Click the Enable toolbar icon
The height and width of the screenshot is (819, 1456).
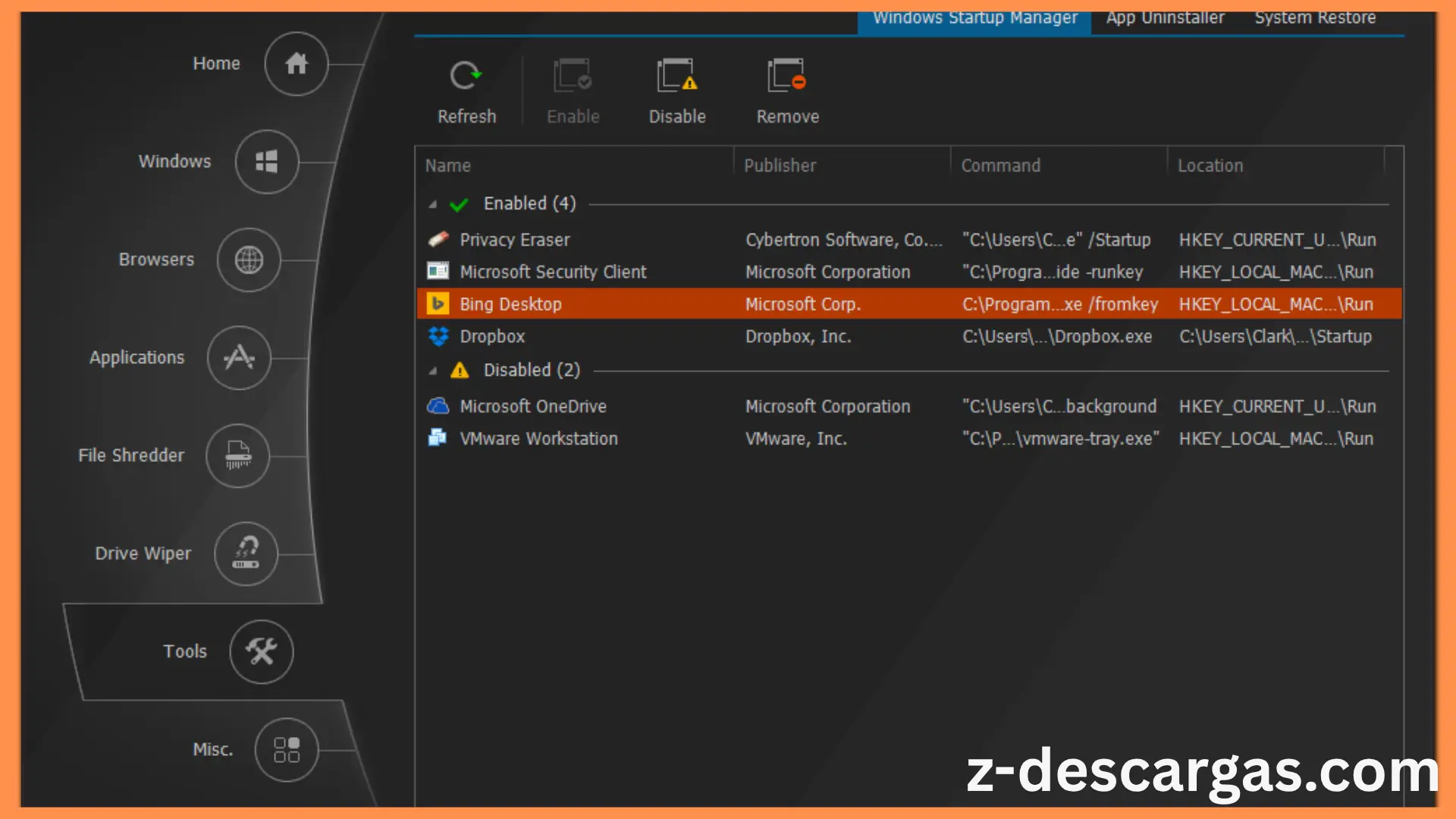(573, 76)
